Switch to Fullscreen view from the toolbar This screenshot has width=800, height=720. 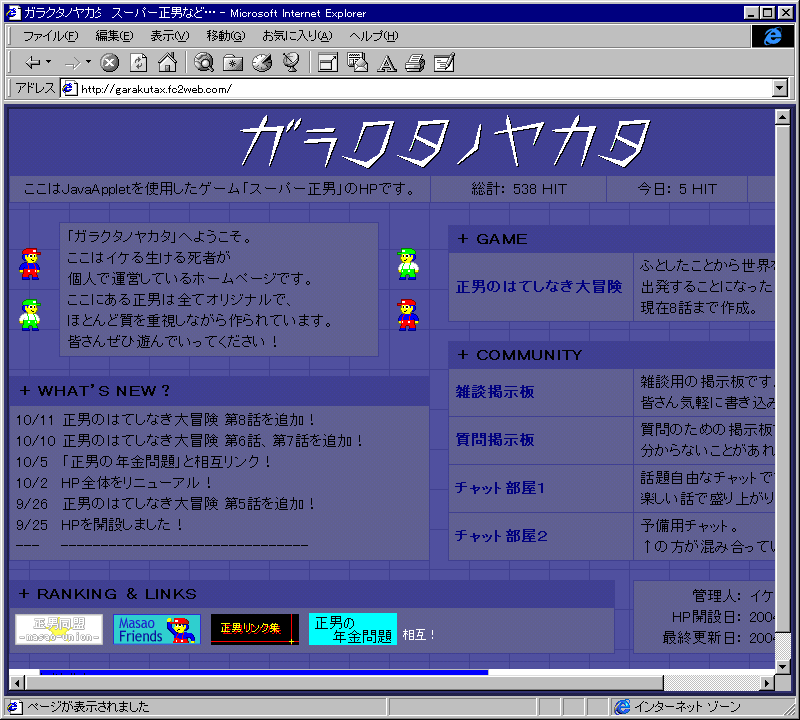[x=328, y=63]
